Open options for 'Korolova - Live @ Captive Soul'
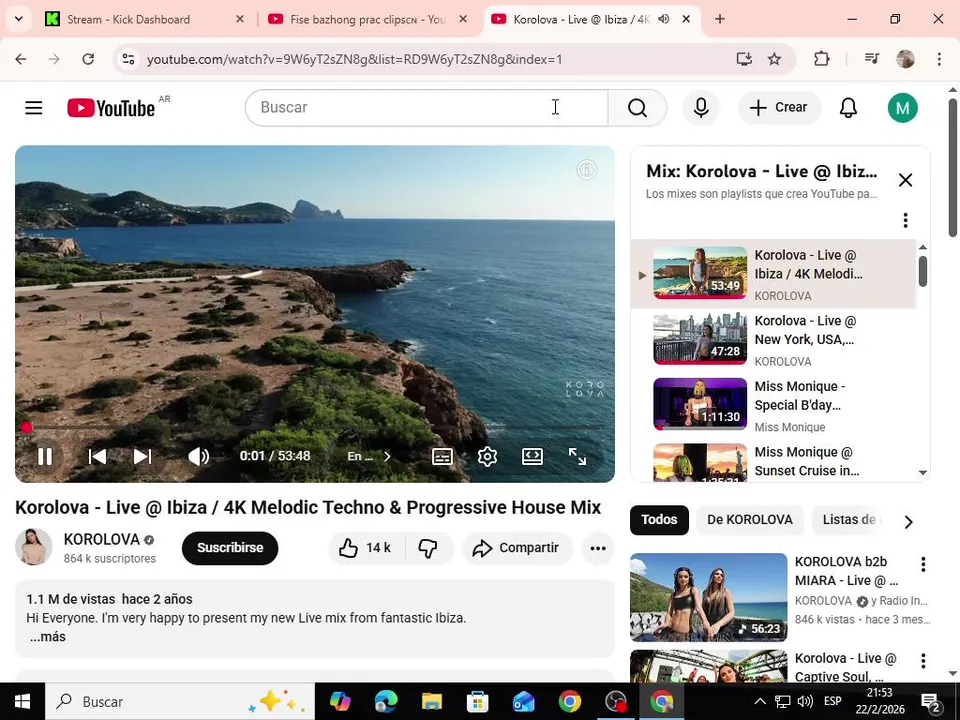The width and height of the screenshot is (960, 720). point(923,661)
